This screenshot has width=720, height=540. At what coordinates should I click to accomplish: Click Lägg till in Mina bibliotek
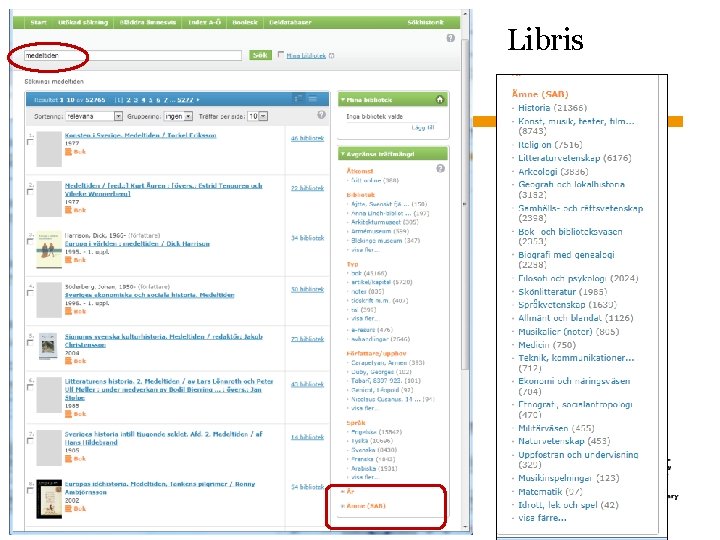423,128
